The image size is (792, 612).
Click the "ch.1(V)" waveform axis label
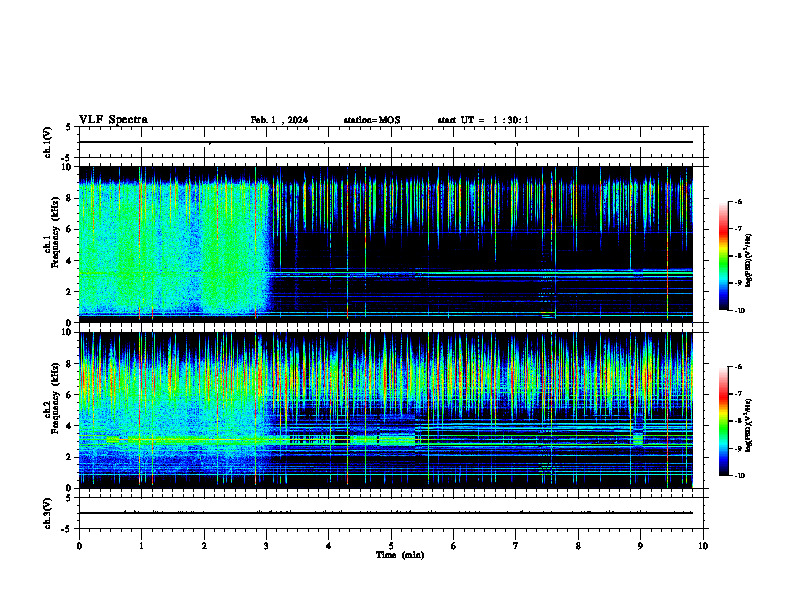pos(47,142)
